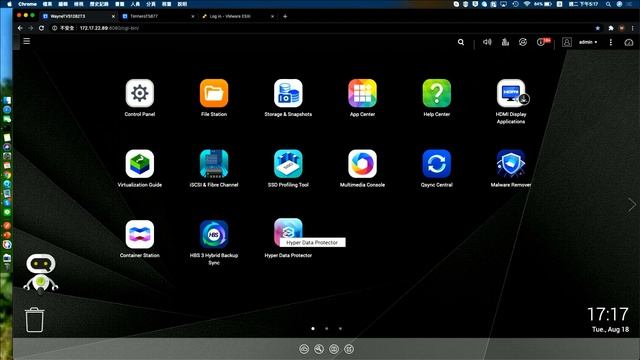This screenshot has width=640, height=360.
Task: Open the Qboost robot assistant
Action: (41, 274)
